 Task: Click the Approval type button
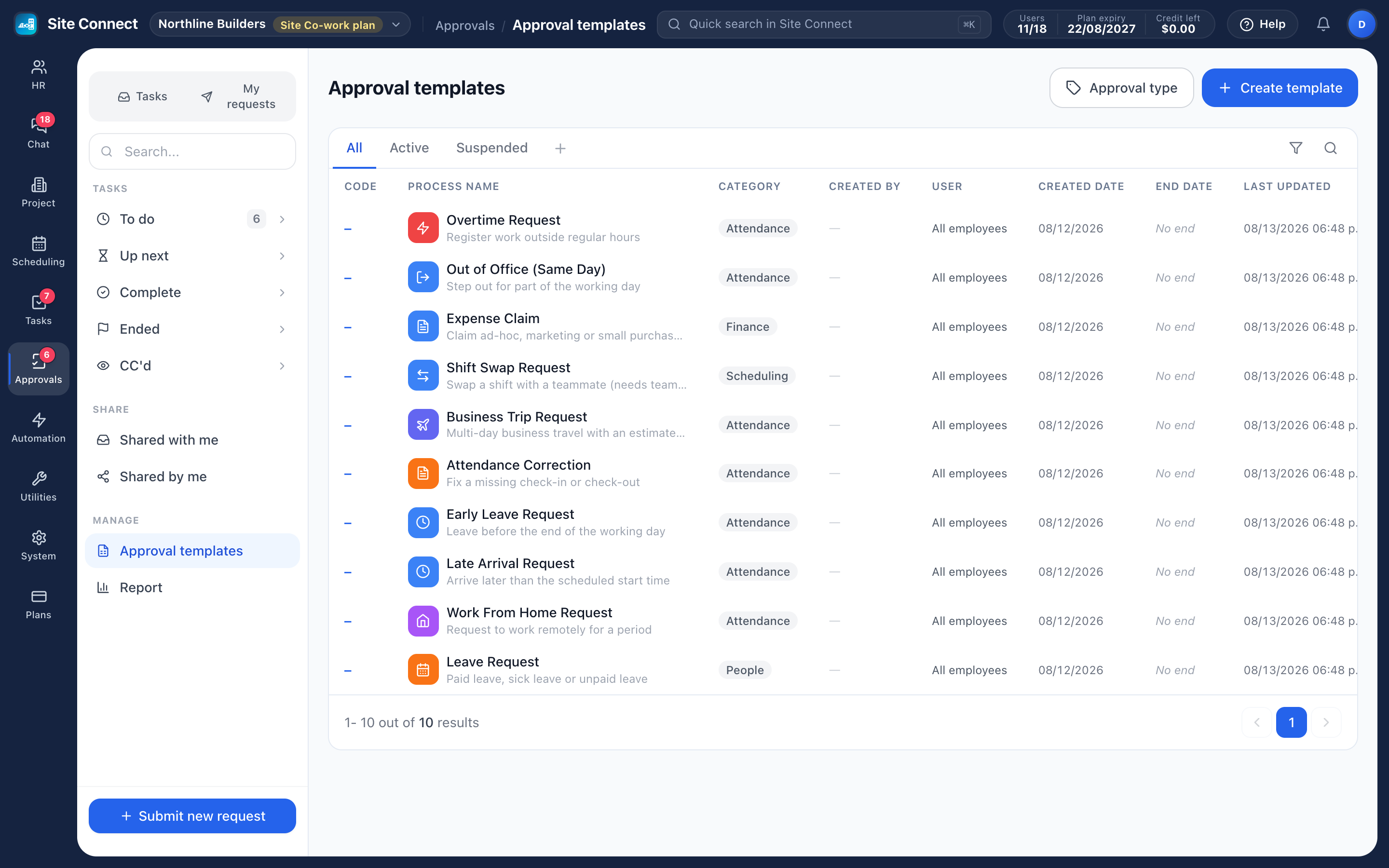tap(1121, 88)
